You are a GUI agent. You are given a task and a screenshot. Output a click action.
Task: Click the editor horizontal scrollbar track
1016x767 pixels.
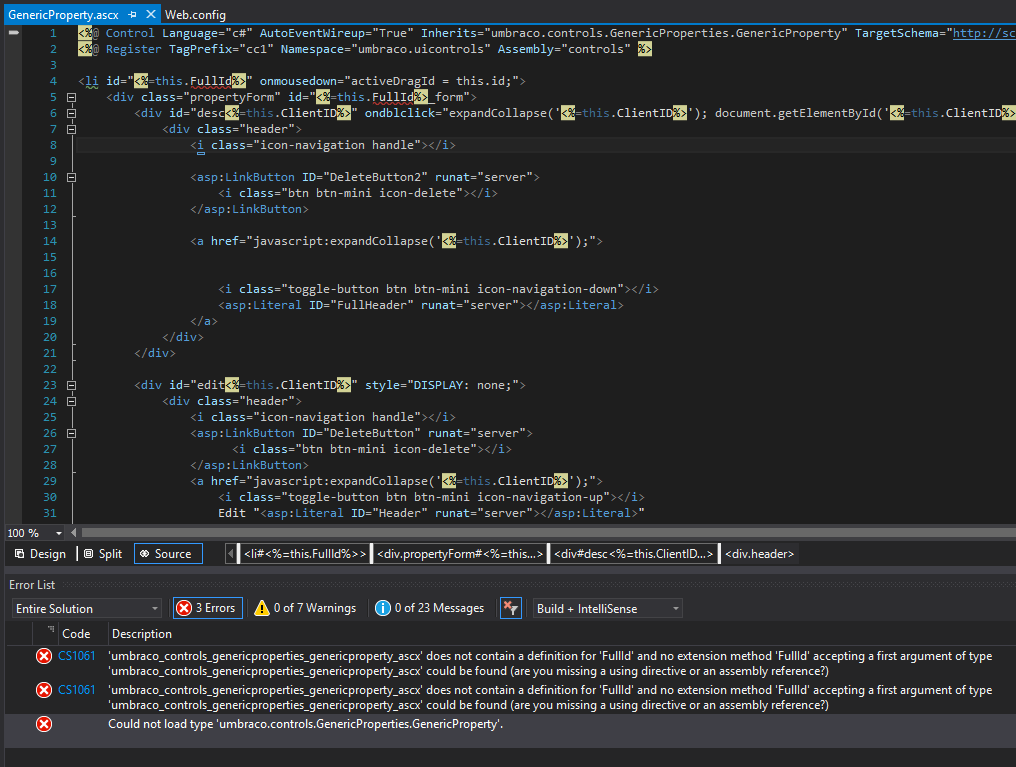548,532
